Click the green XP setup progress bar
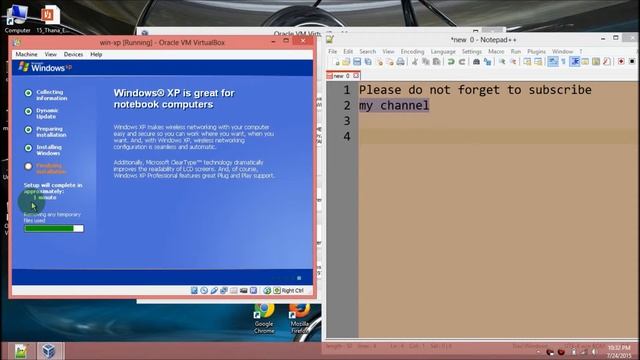Image resolution: width=640 pixels, height=360 pixels. 53,229
